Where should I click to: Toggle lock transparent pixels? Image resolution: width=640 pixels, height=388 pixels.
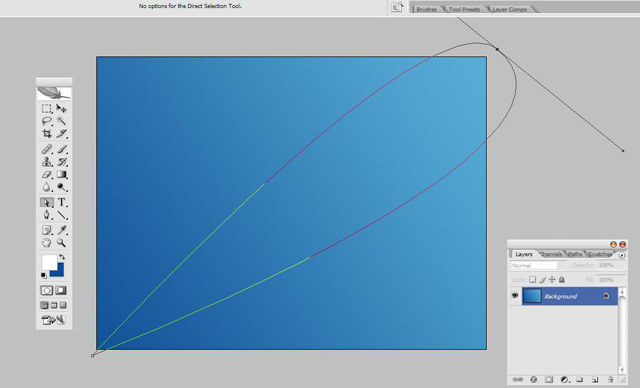532,279
